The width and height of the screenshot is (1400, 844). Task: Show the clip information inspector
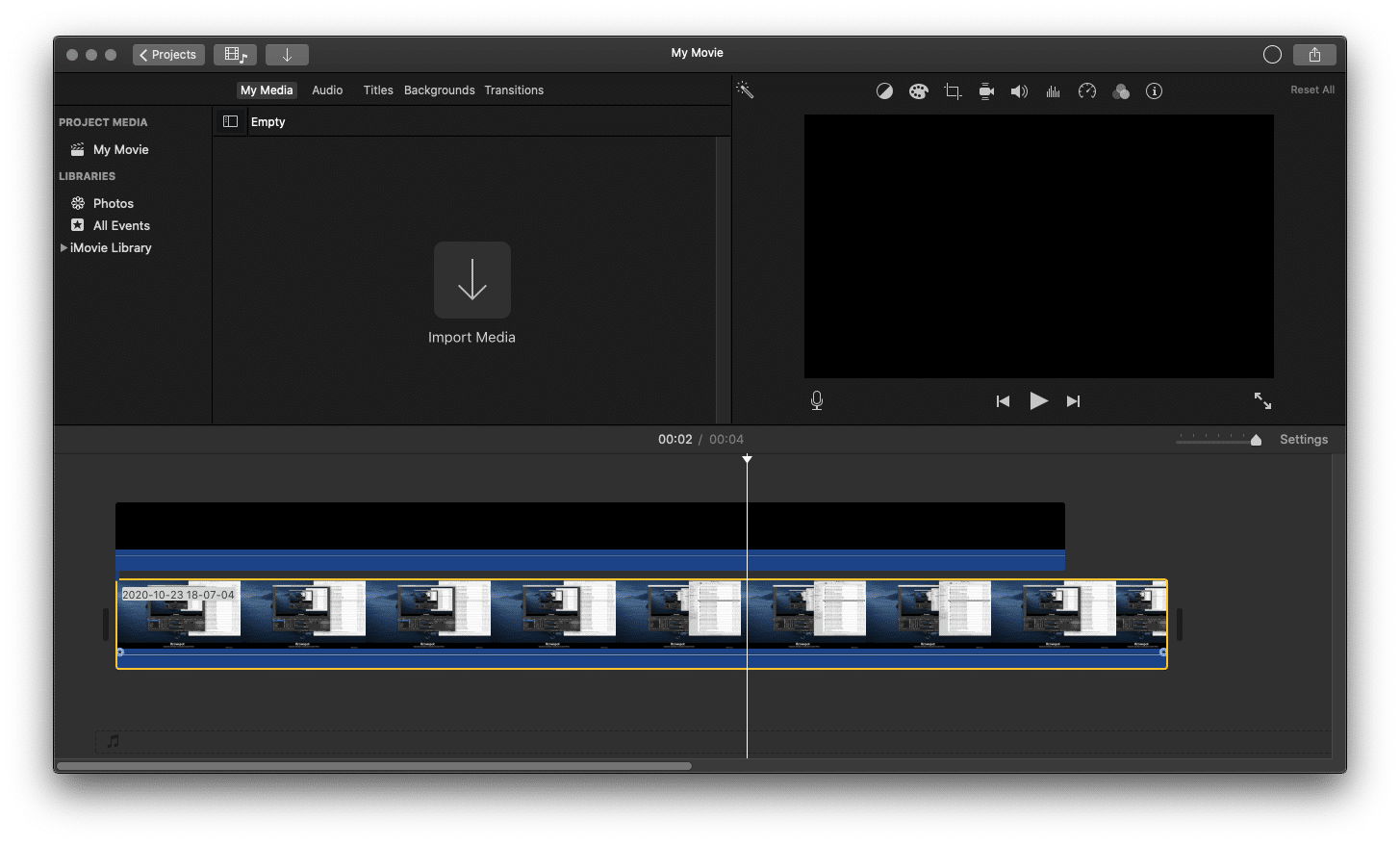[1155, 91]
